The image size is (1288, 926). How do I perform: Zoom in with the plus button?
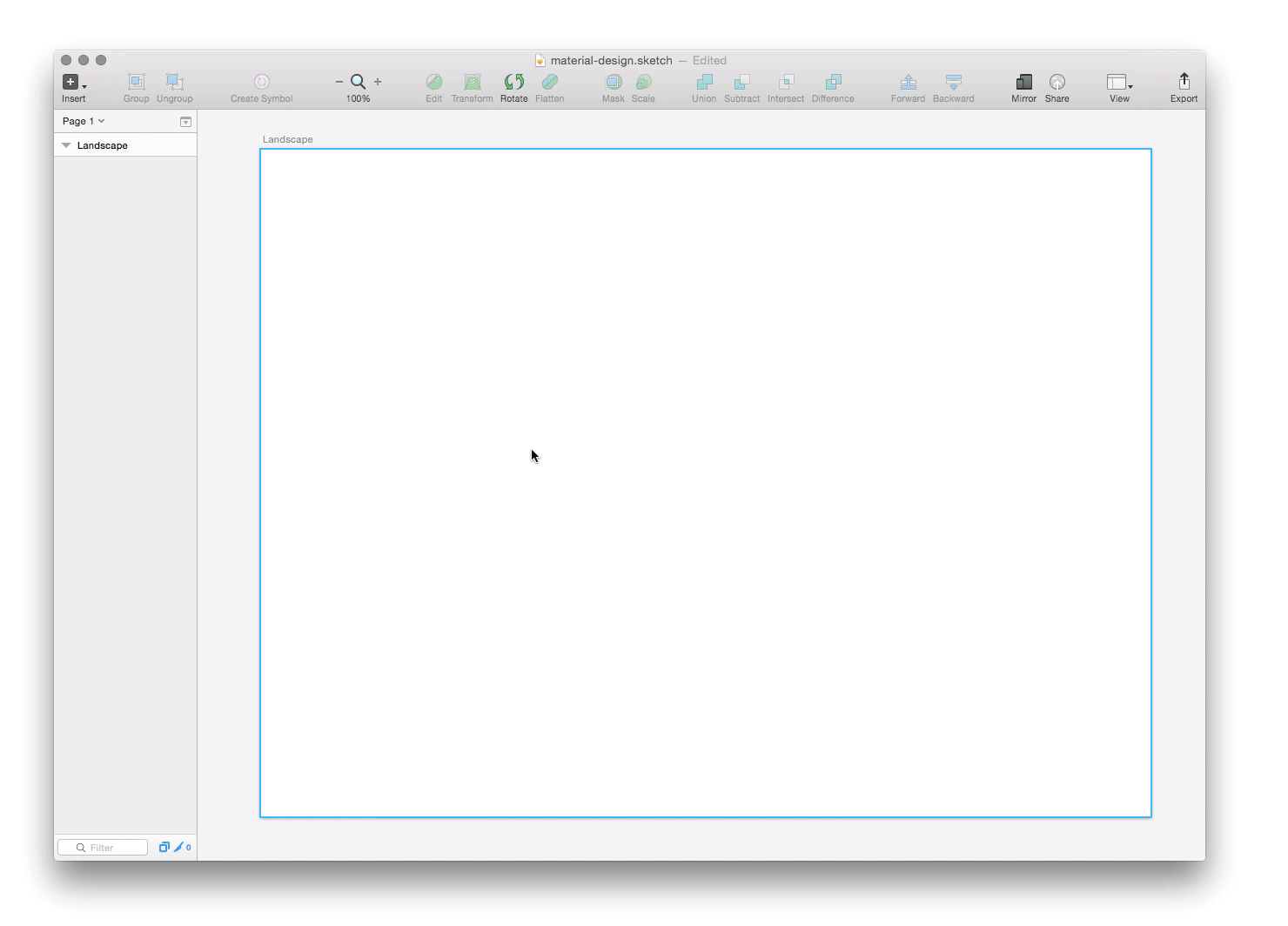click(378, 82)
